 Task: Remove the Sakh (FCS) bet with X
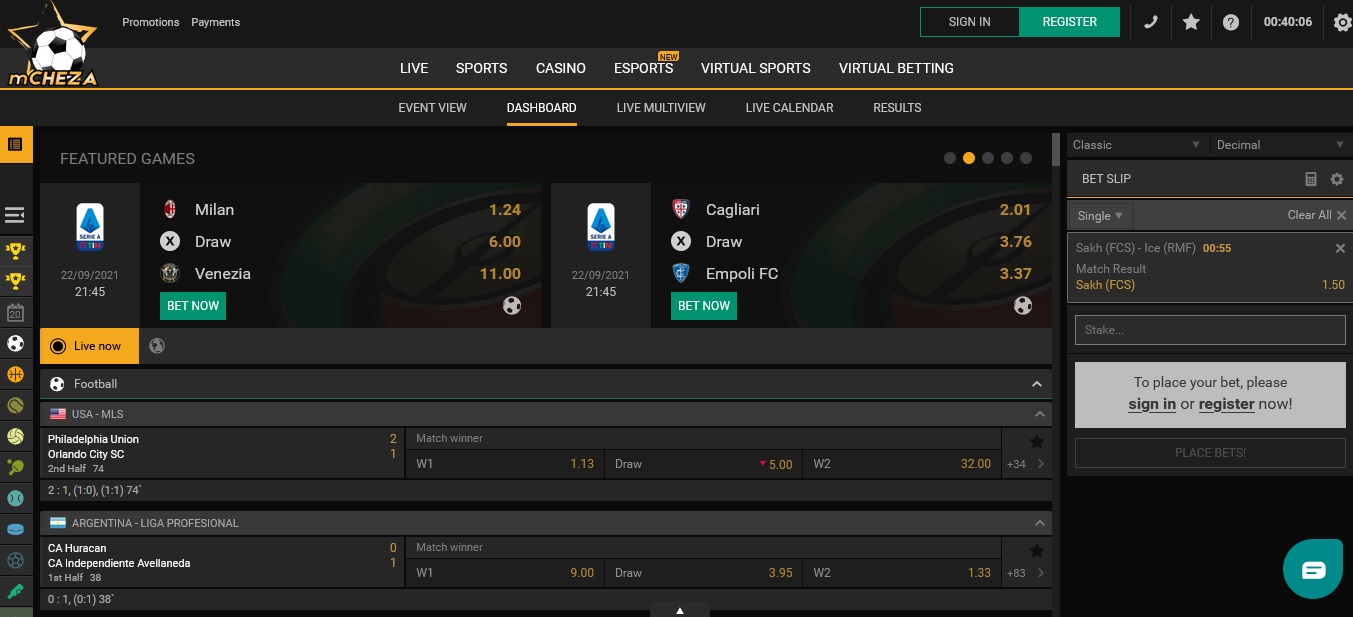pos(1340,248)
